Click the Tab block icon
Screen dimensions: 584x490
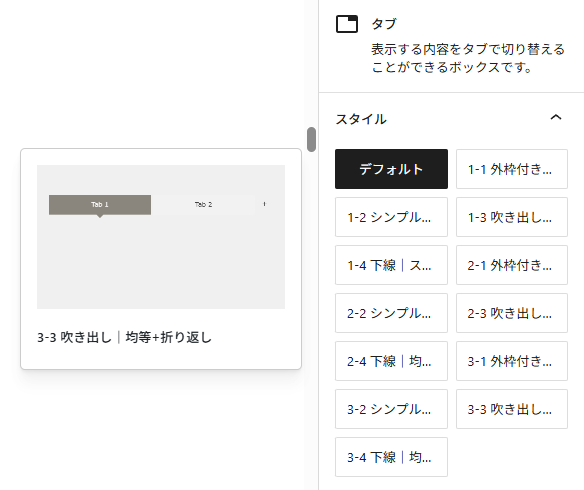point(347,24)
